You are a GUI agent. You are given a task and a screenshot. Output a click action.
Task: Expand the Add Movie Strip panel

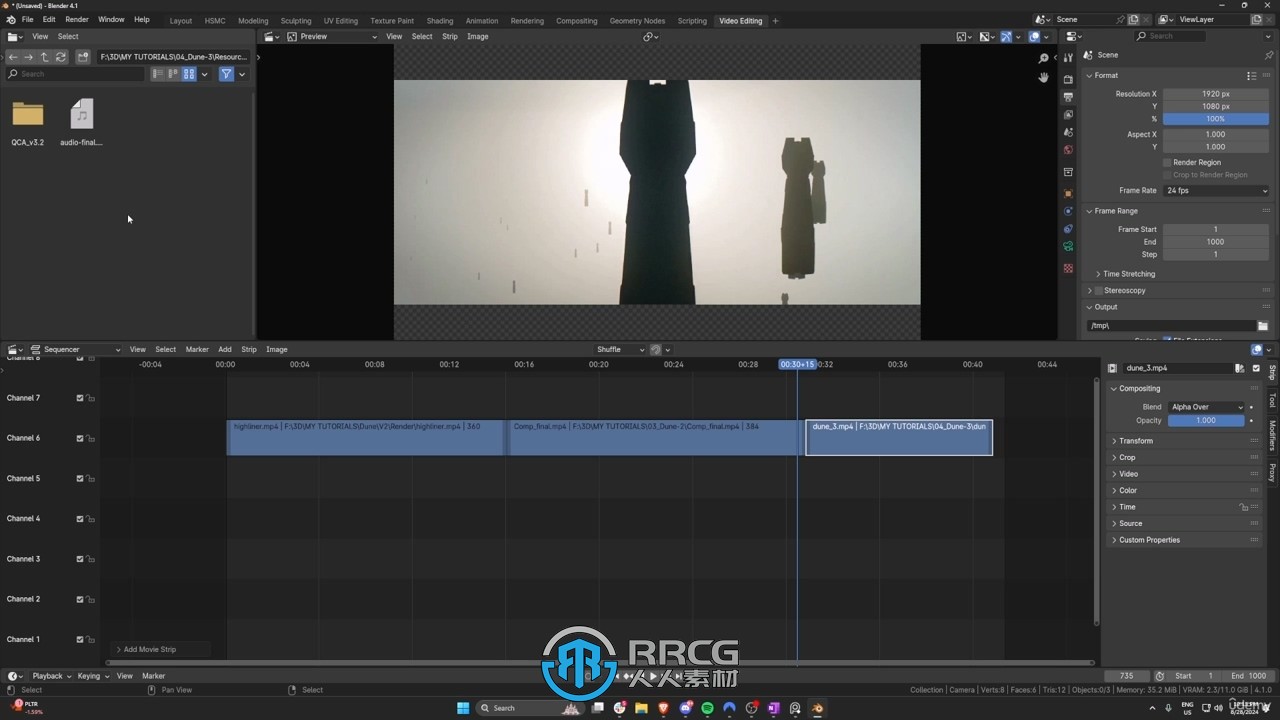coord(149,649)
